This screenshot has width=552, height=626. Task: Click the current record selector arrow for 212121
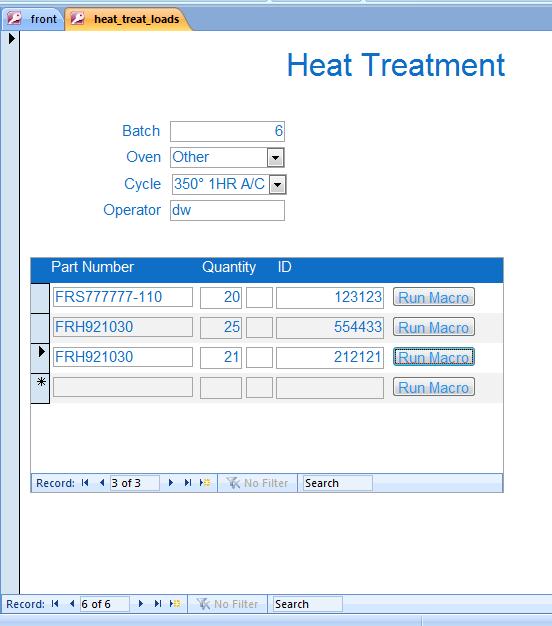[40, 358]
